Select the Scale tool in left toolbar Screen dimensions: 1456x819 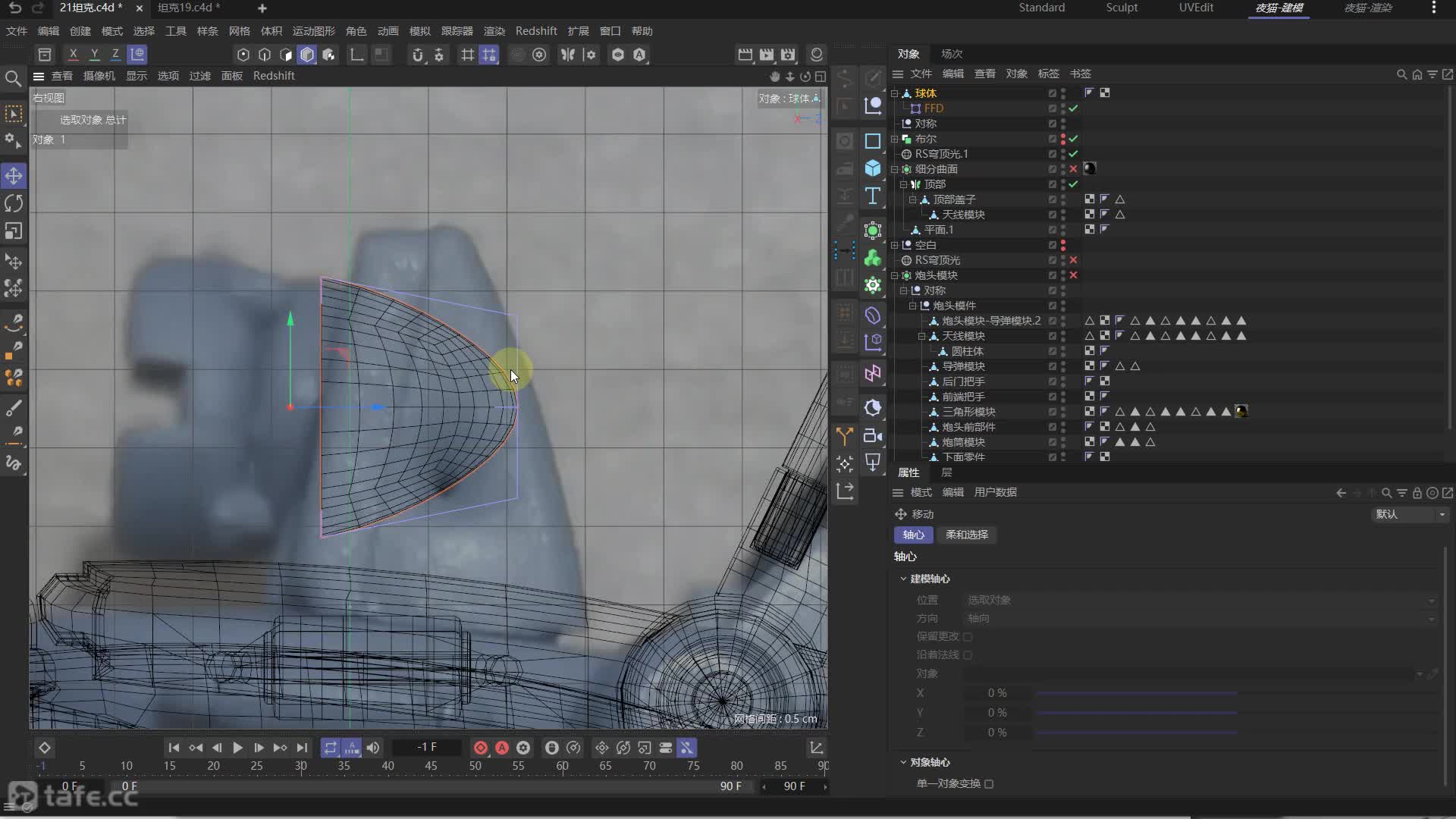(14, 231)
